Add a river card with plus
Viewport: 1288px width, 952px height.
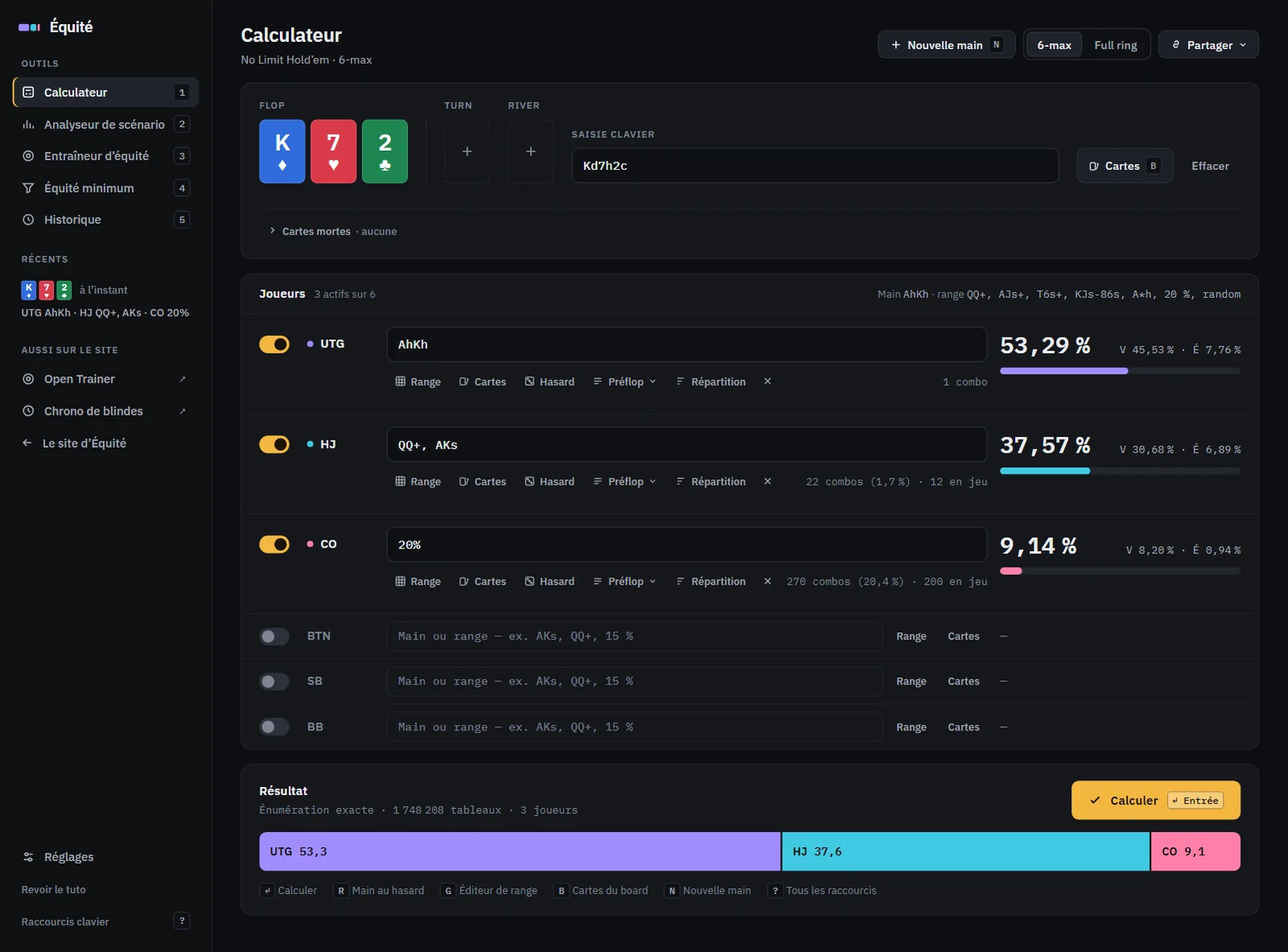click(530, 151)
